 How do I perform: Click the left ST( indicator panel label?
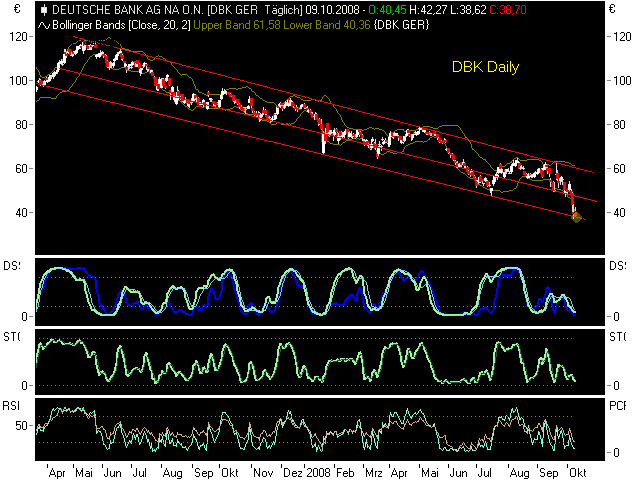click(x=11, y=337)
